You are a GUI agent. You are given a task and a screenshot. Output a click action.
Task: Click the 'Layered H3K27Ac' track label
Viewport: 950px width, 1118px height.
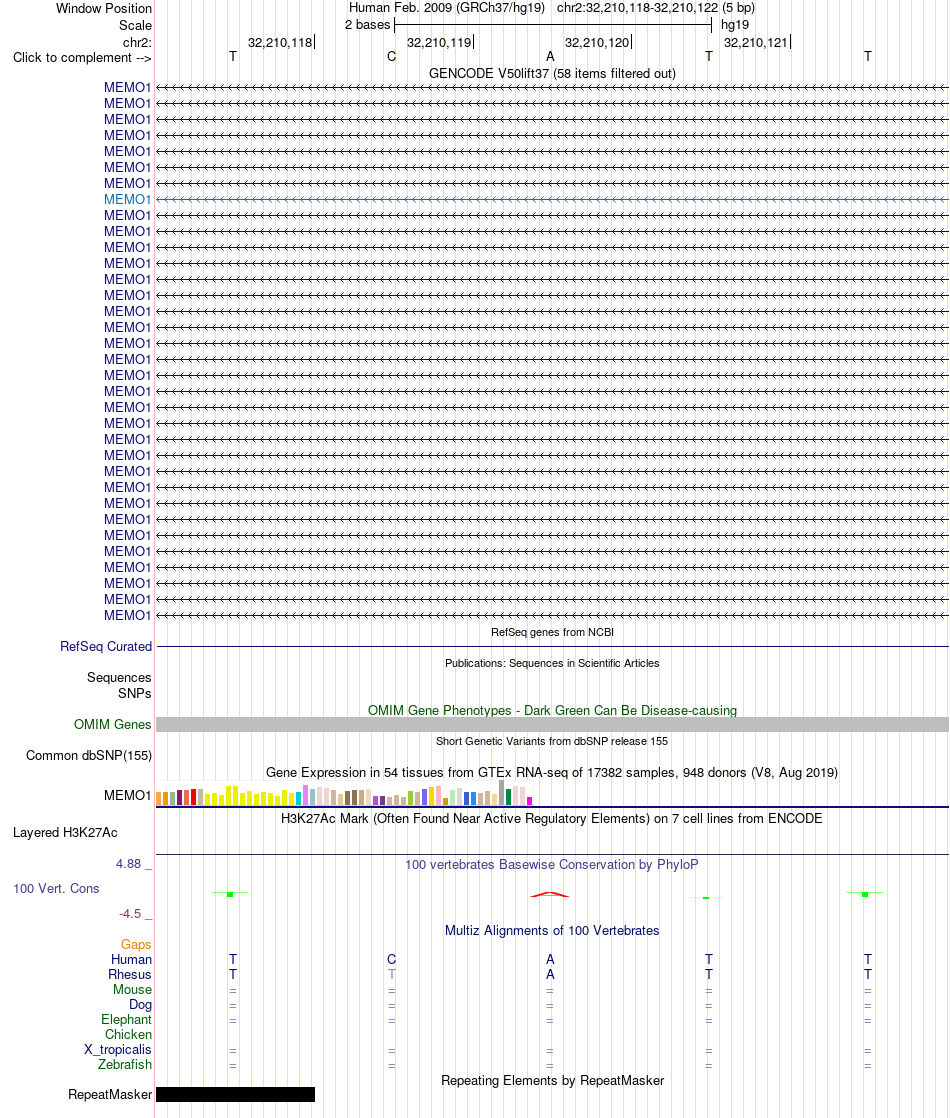click(66, 833)
